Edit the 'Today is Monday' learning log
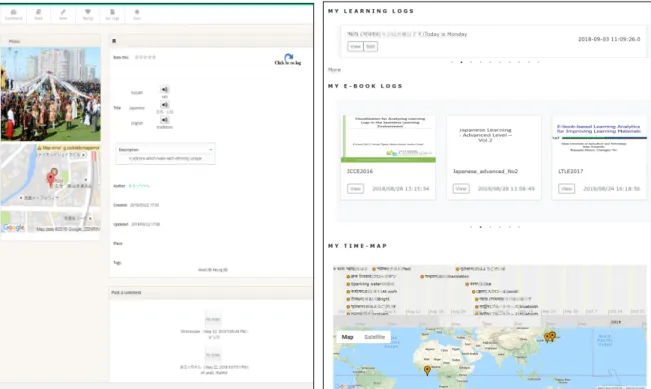This screenshot has height=389, width=651. pyautogui.click(x=371, y=46)
